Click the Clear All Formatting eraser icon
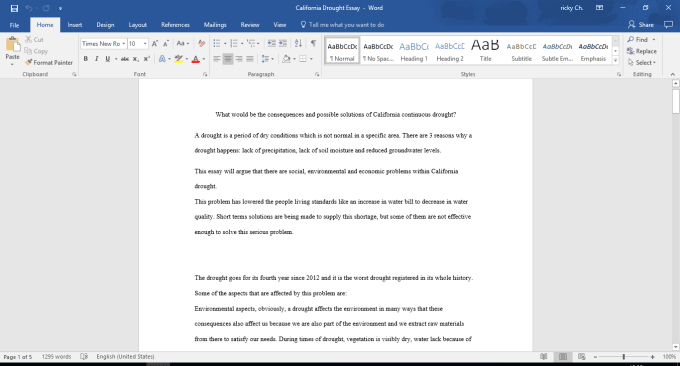Screen dimensions: 680x366 tap(201, 43)
